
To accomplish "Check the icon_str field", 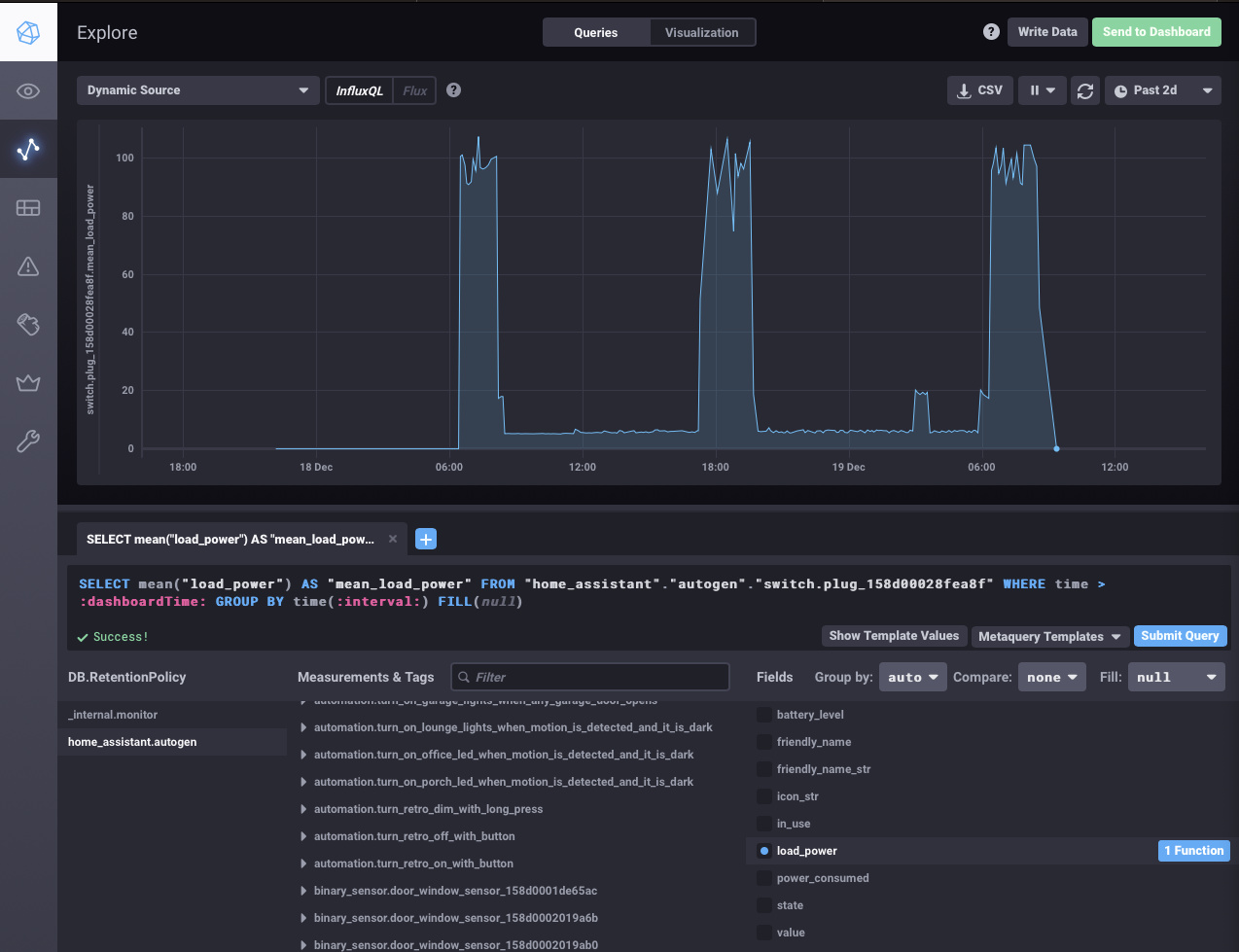I will 764,796.
